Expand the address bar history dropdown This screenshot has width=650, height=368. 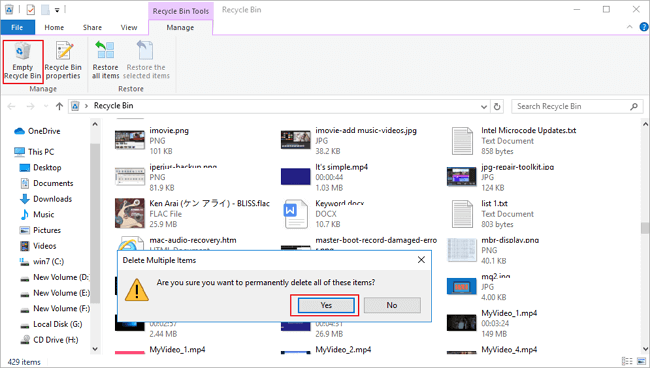(483, 107)
